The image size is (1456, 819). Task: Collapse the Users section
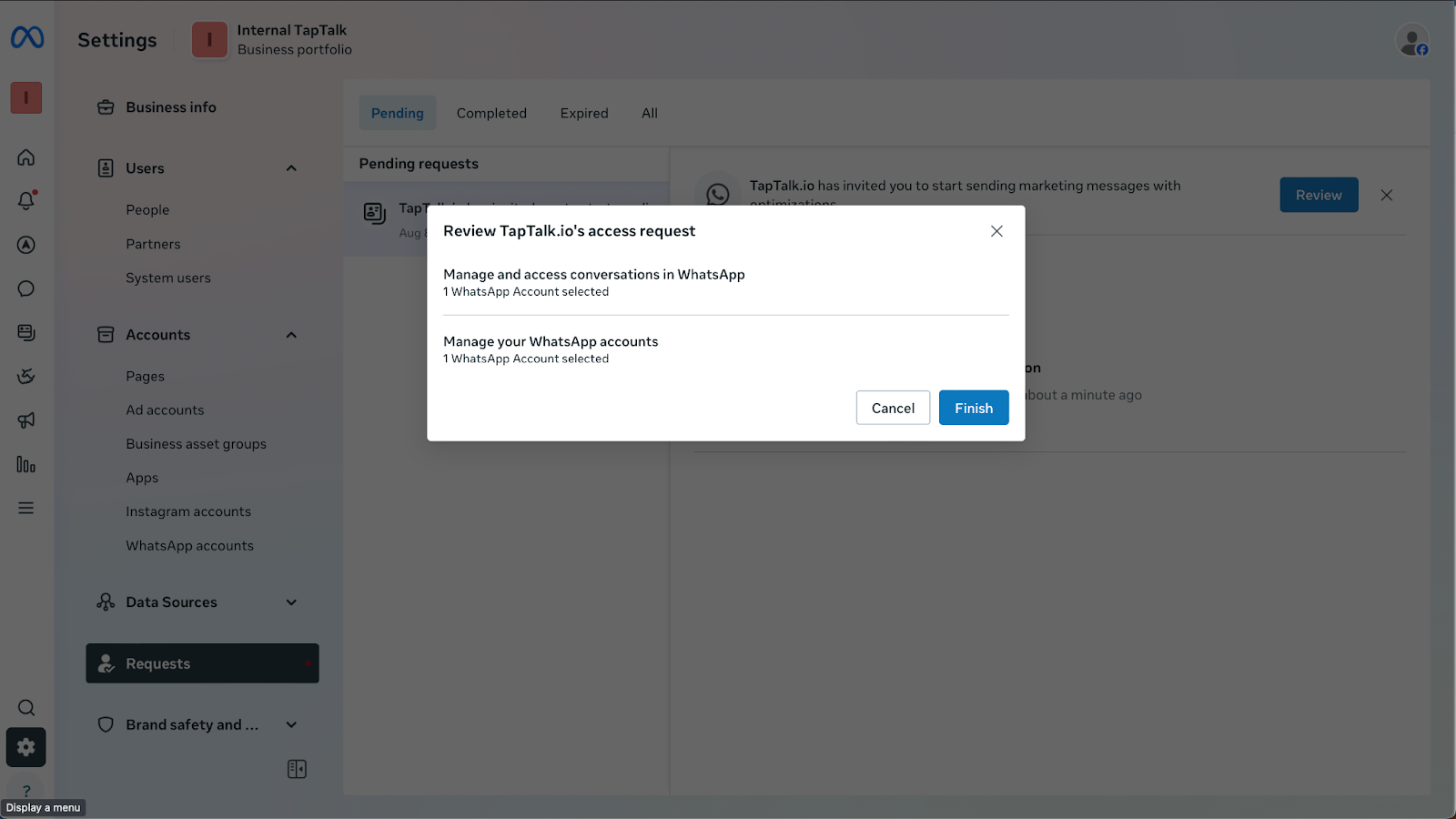pos(291,168)
